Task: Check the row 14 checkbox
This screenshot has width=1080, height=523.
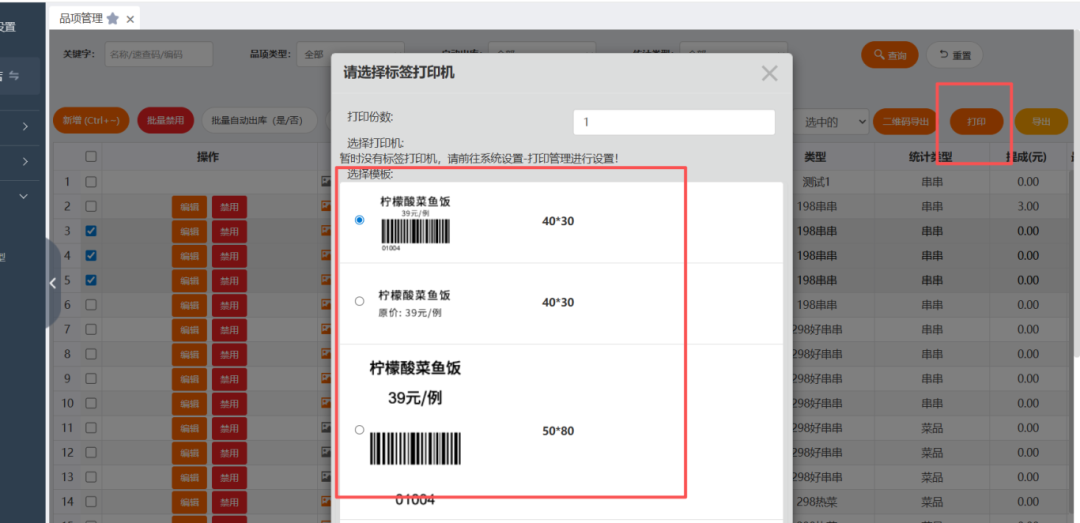Action: [x=91, y=502]
